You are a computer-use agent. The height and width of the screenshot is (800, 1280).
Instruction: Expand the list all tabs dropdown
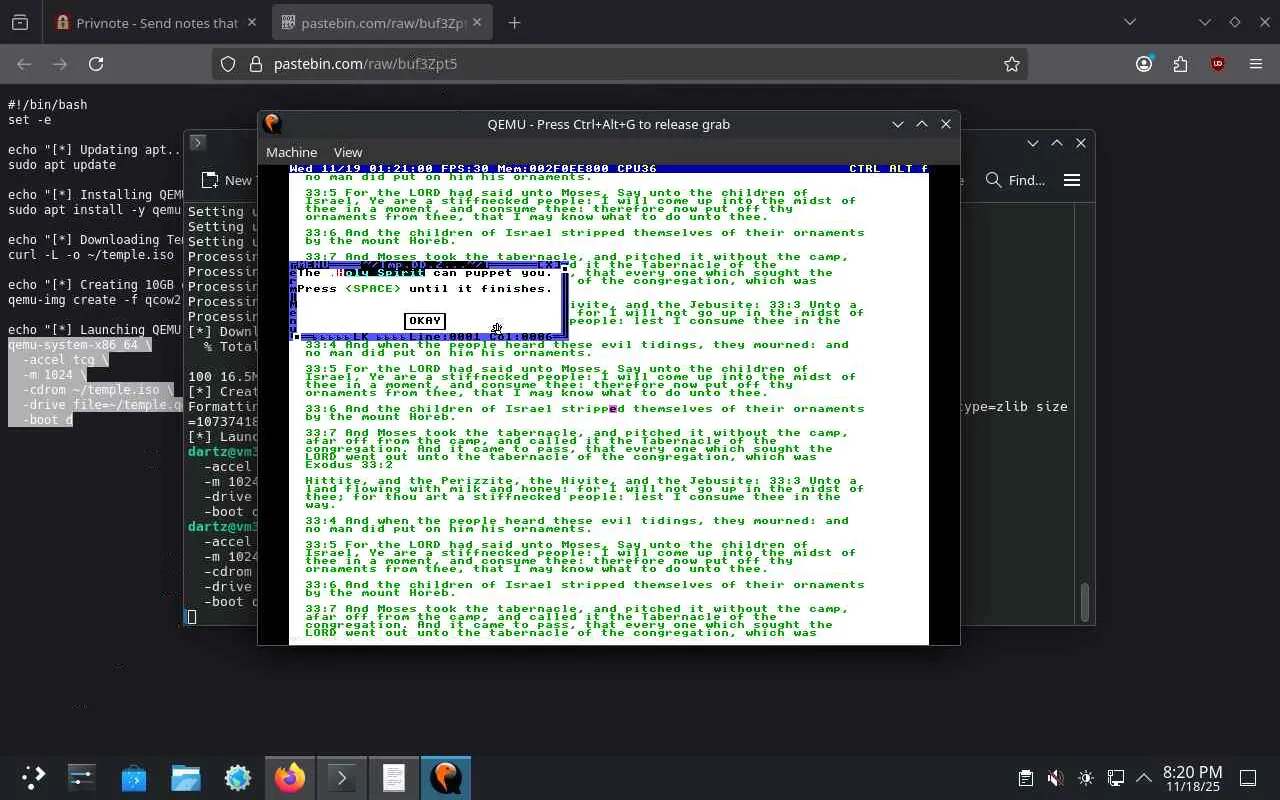[x=1130, y=22]
